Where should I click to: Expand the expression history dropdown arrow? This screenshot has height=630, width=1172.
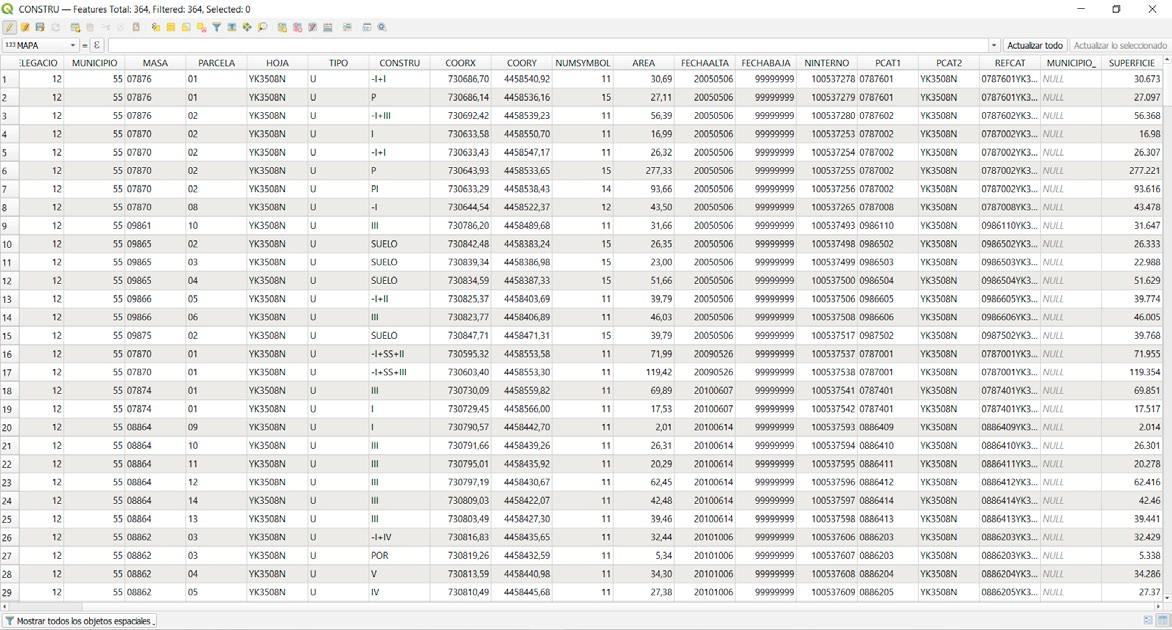[x=993, y=46]
